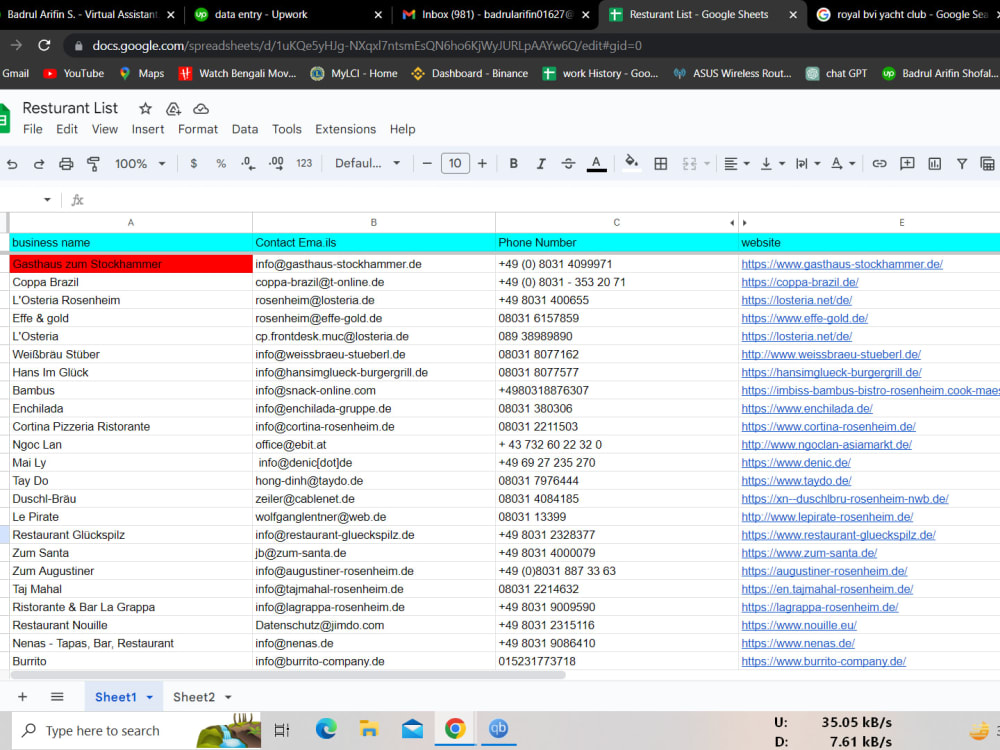Open the YouTube bookmark

tap(73, 73)
